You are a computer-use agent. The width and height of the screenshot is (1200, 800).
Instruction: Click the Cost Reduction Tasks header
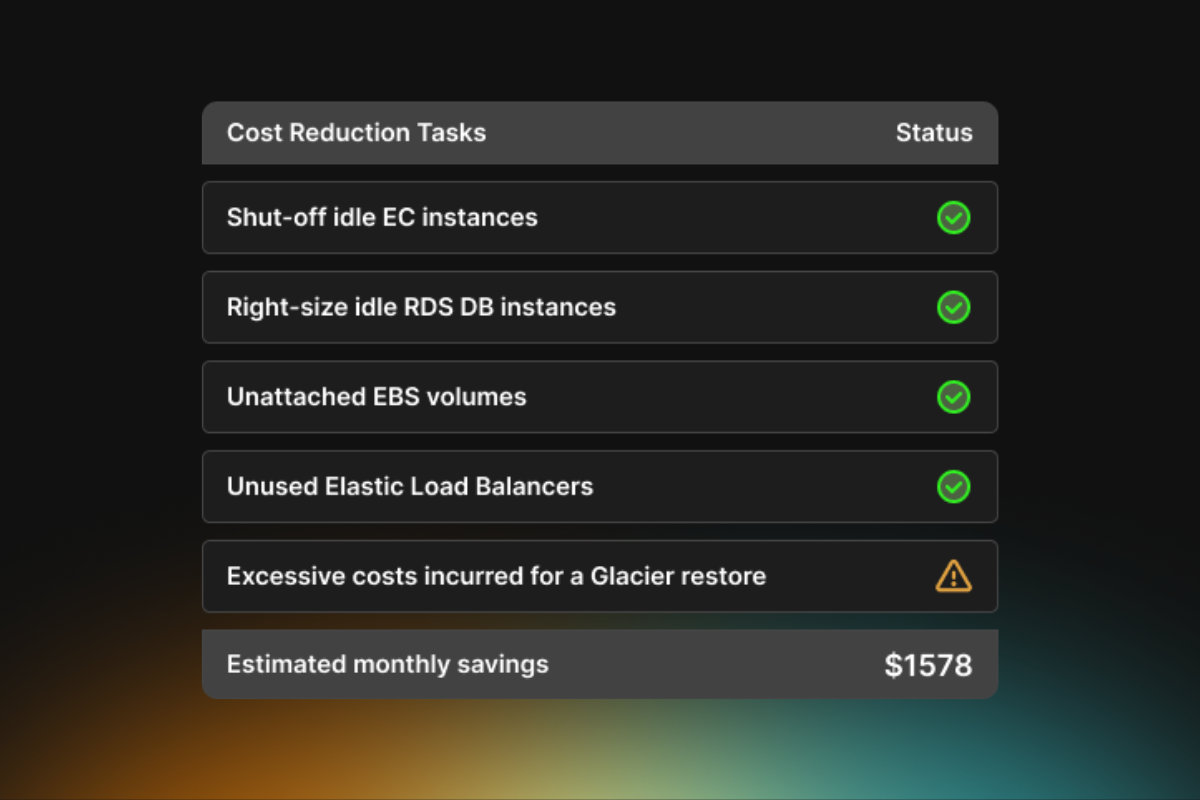click(356, 133)
